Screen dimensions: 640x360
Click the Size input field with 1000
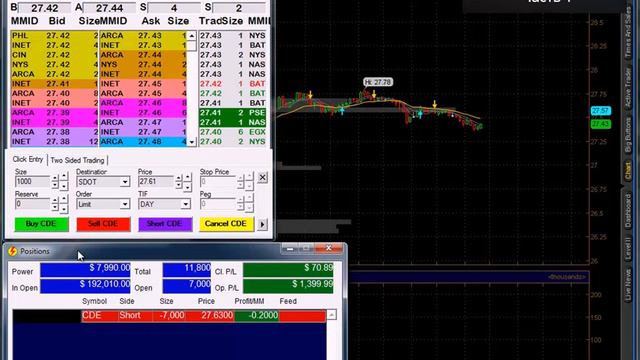(32, 182)
